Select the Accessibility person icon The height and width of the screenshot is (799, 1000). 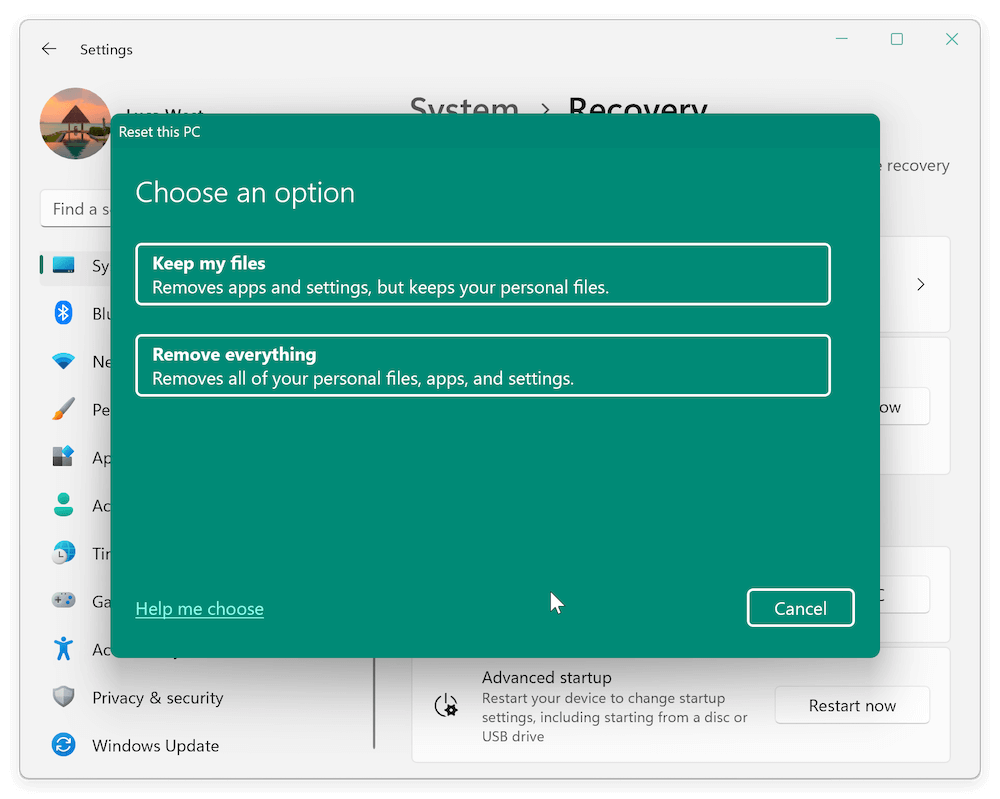point(63,648)
